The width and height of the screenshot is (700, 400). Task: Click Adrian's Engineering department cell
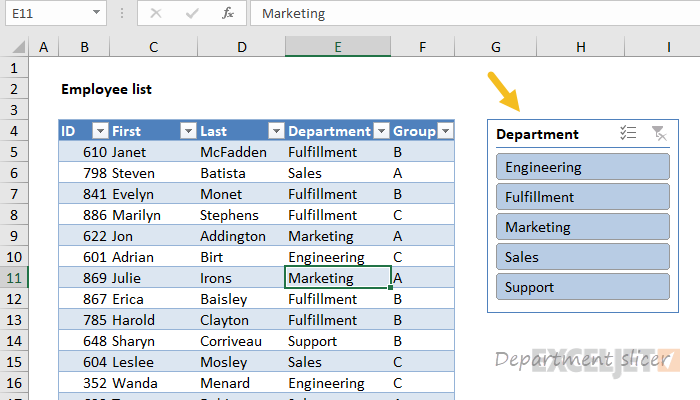click(338, 257)
